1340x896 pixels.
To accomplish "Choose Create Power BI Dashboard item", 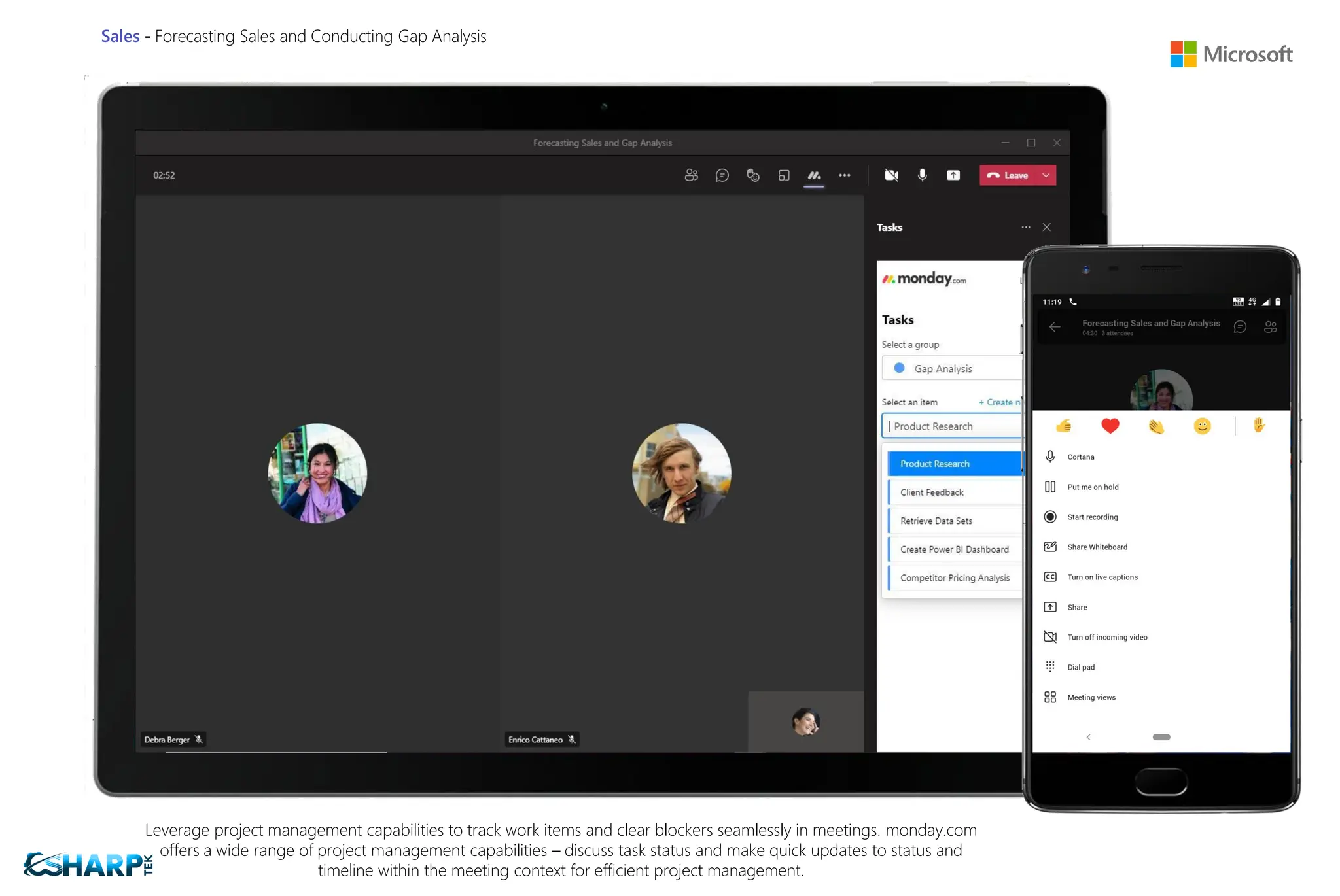I will pyautogui.click(x=954, y=549).
